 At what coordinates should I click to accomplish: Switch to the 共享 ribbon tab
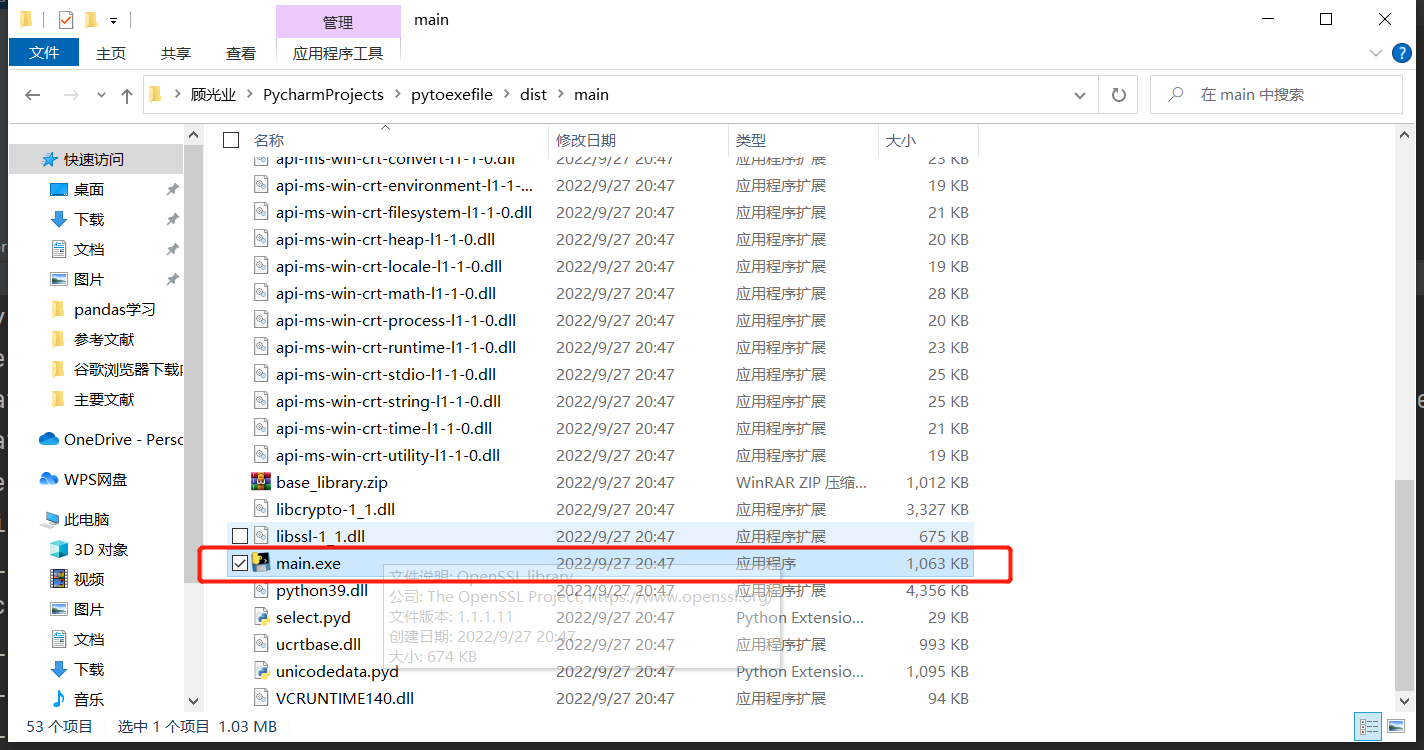[x=176, y=53]
